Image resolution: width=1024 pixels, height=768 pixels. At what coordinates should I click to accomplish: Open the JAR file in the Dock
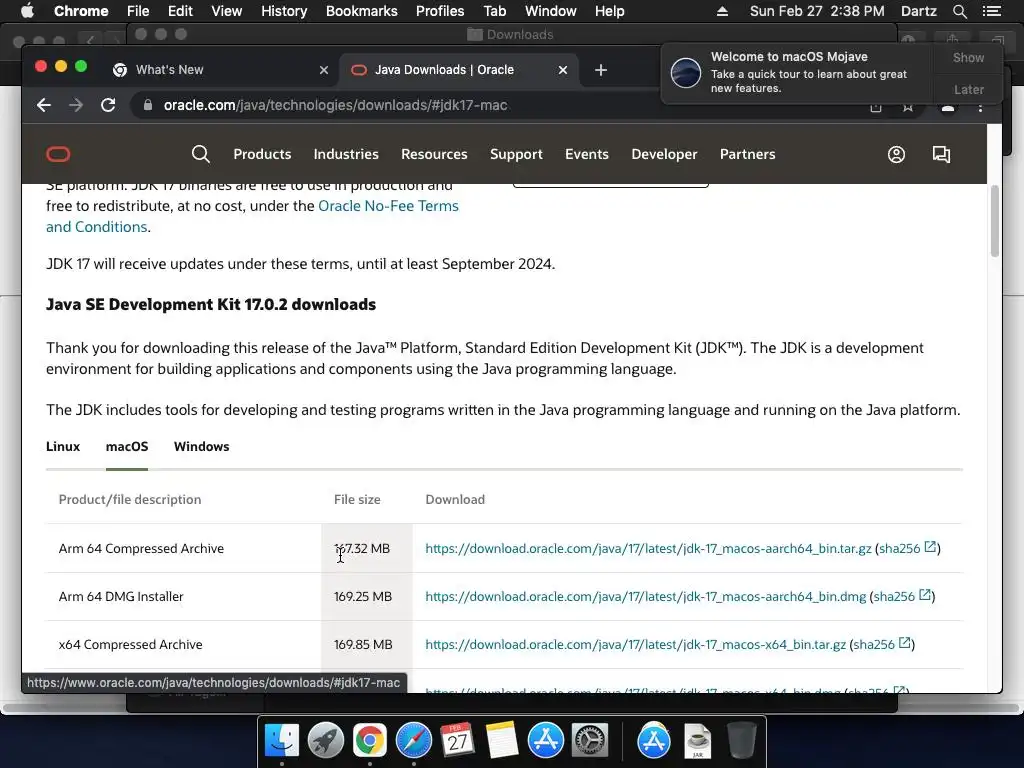(x=697, y=741)
